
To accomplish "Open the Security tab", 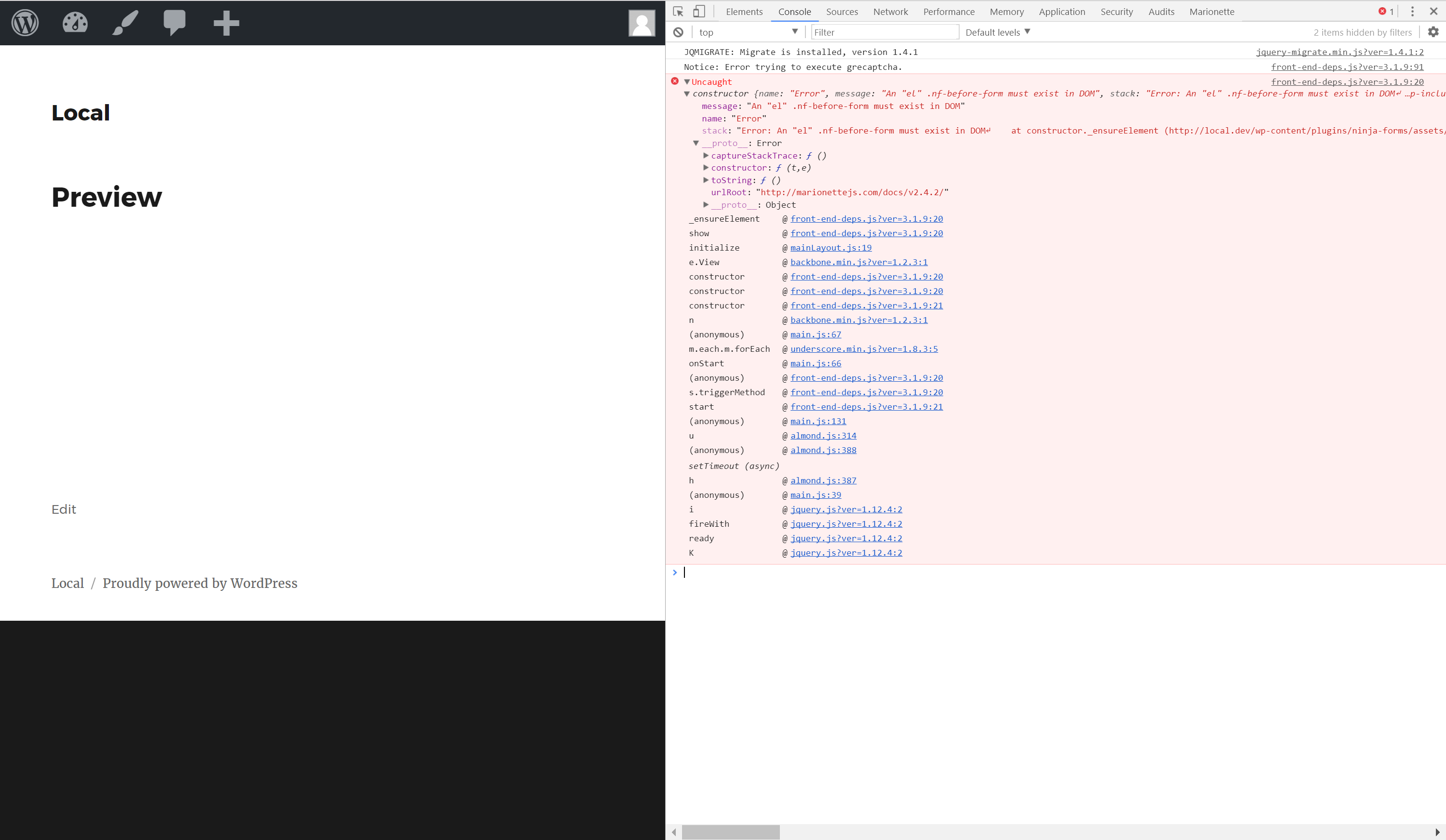I will 1117,12.
